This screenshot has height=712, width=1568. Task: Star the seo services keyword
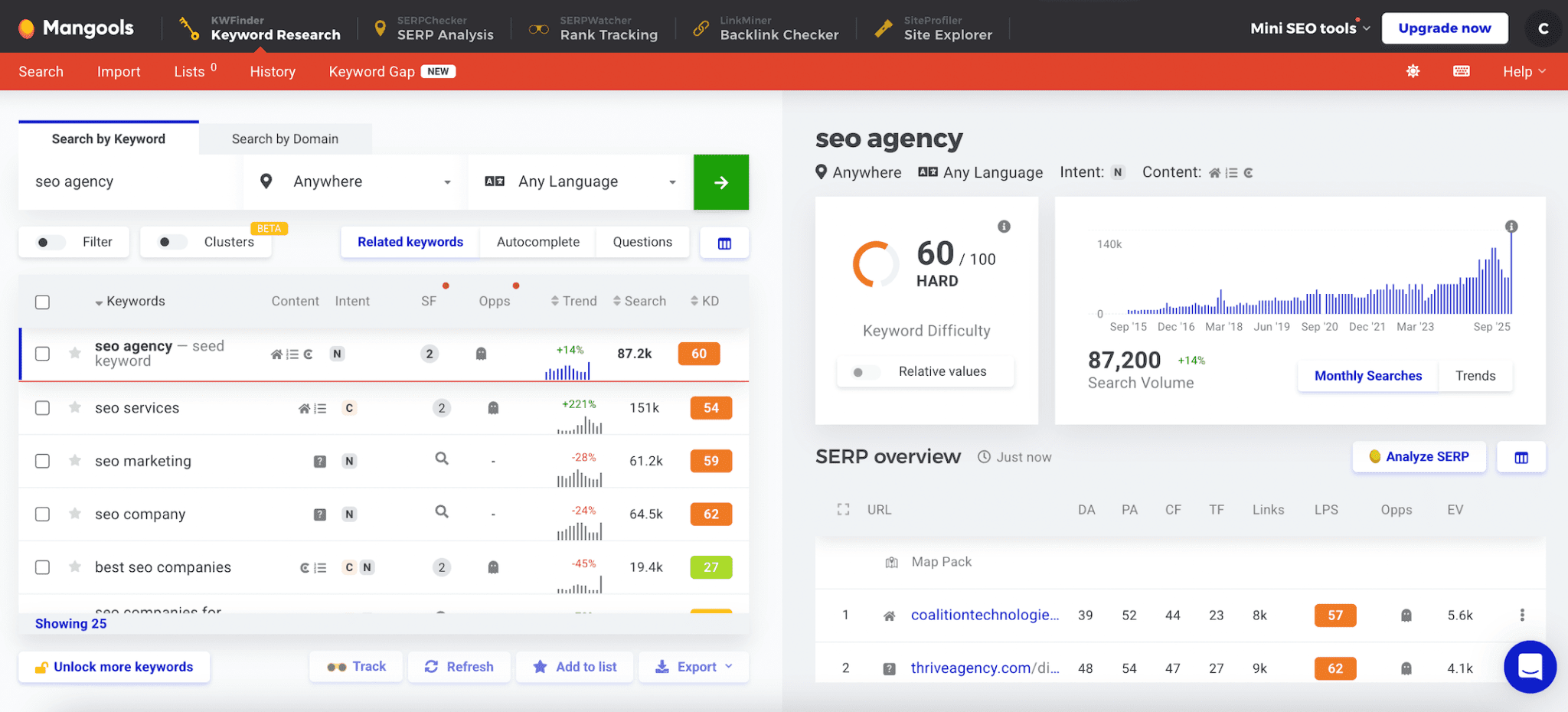(75, 407)
